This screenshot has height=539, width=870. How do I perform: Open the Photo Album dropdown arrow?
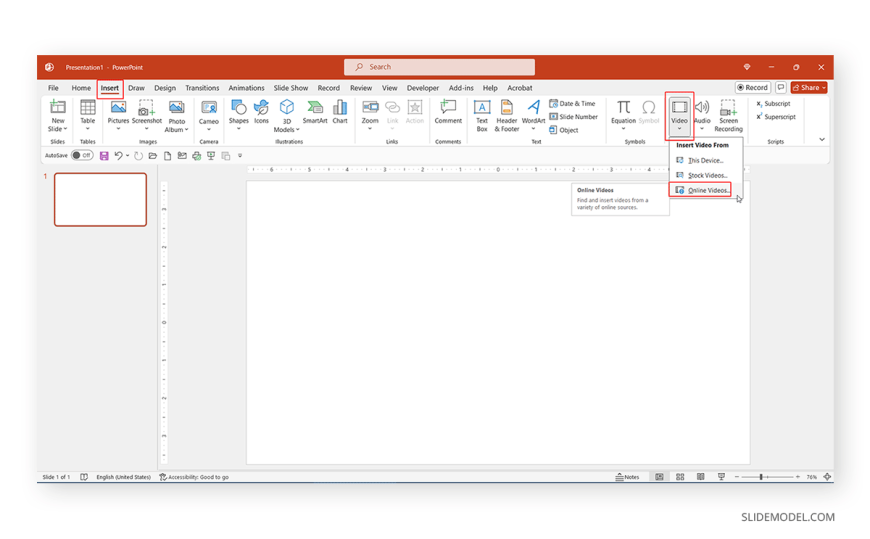pyautogui.click(x=186, y=130)
